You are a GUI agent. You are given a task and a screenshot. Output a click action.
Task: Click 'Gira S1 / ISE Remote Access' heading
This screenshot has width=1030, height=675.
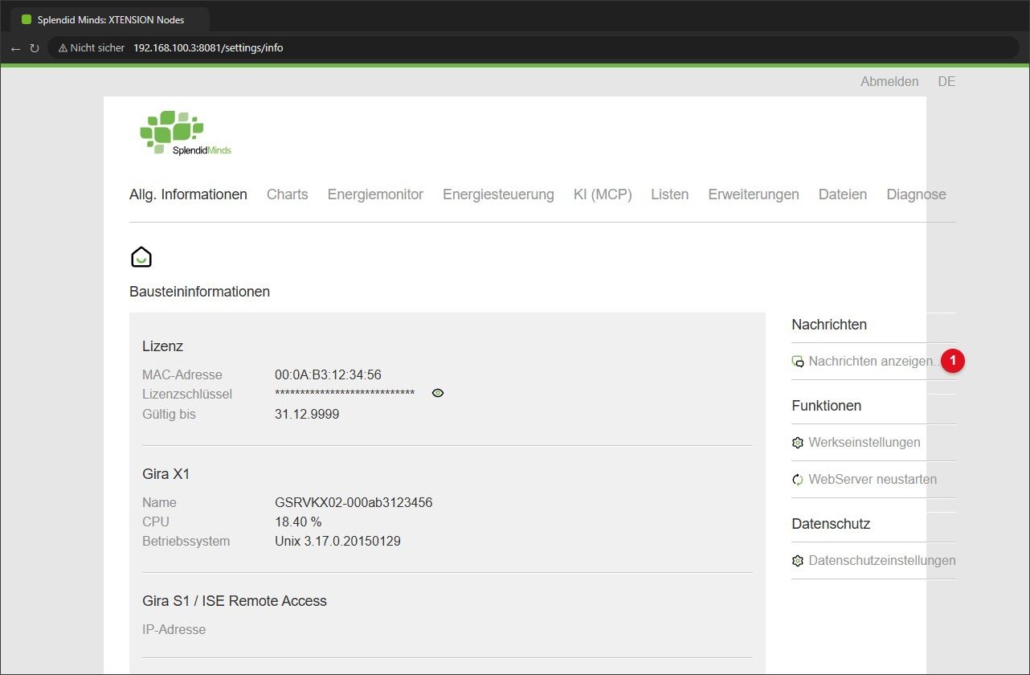pyautogui.click(x=234, y=601)
